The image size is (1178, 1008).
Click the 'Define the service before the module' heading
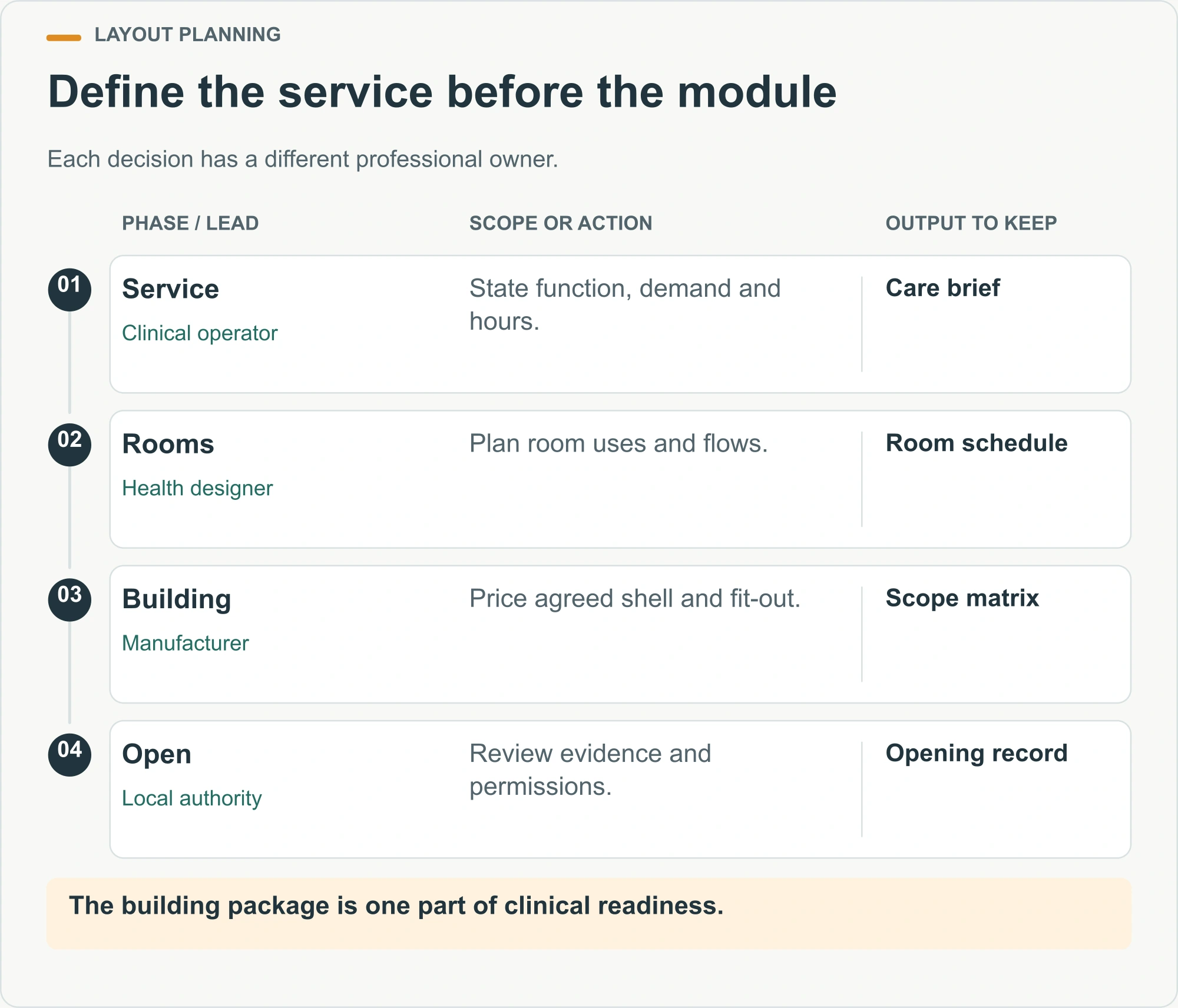pyautogui.click(x=442, y=92)
